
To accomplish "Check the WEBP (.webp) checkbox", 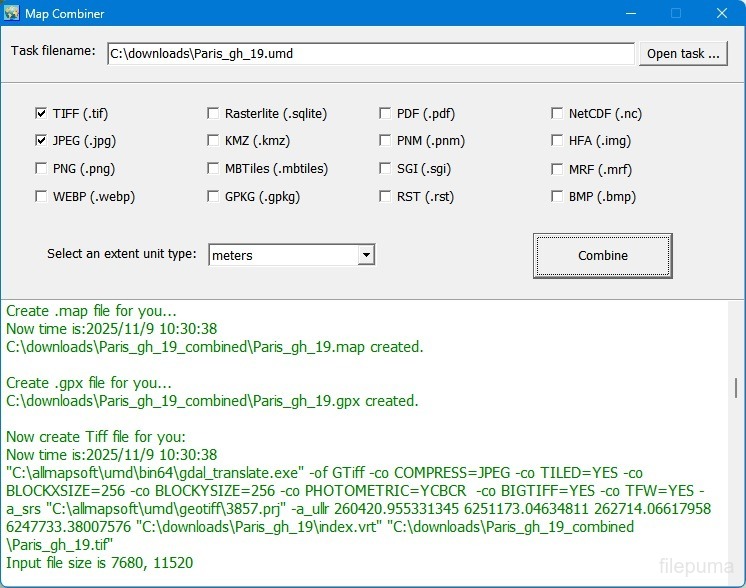I will (41, 197).
